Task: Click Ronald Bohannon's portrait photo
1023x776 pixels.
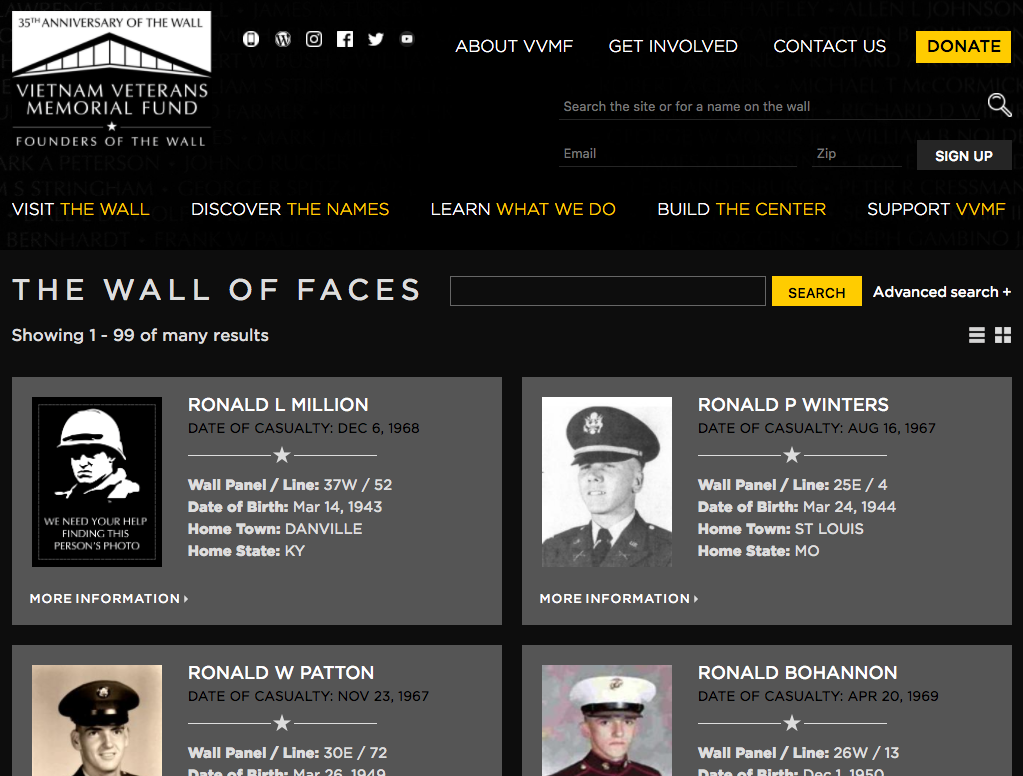Action: 607,721
